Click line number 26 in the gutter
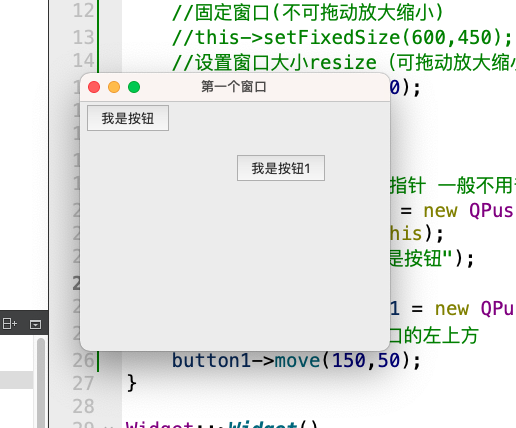The height and width of the screenshot is (428, 516). pyautogui.click(x=84, y=360)
